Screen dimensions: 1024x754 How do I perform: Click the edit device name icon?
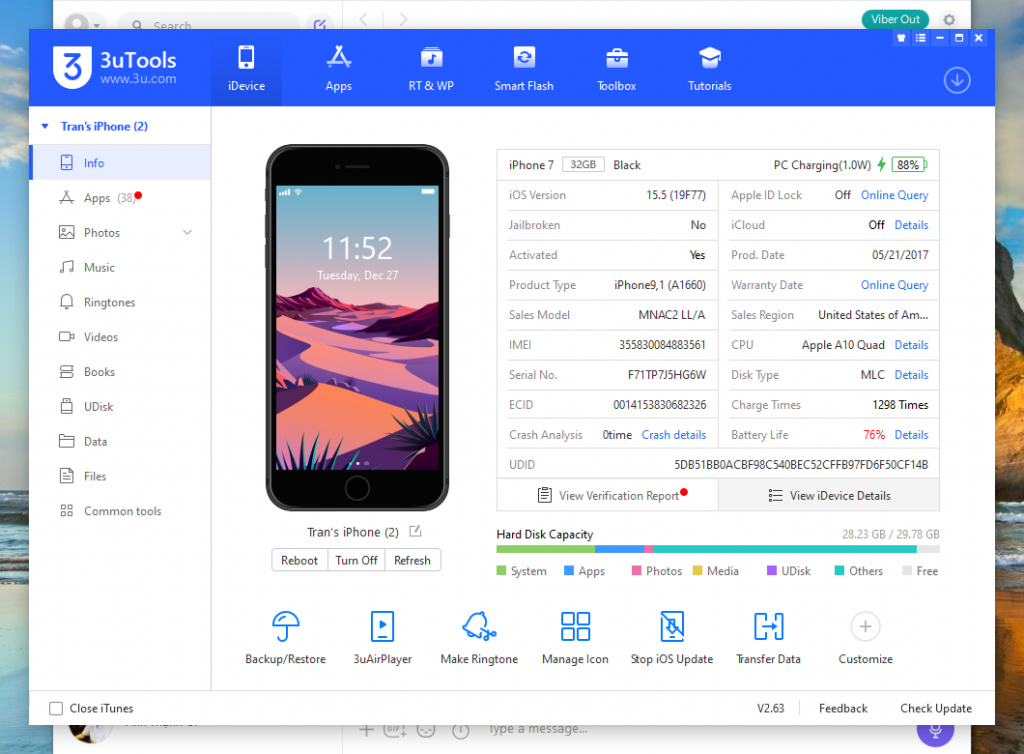[x=415, y=531]
